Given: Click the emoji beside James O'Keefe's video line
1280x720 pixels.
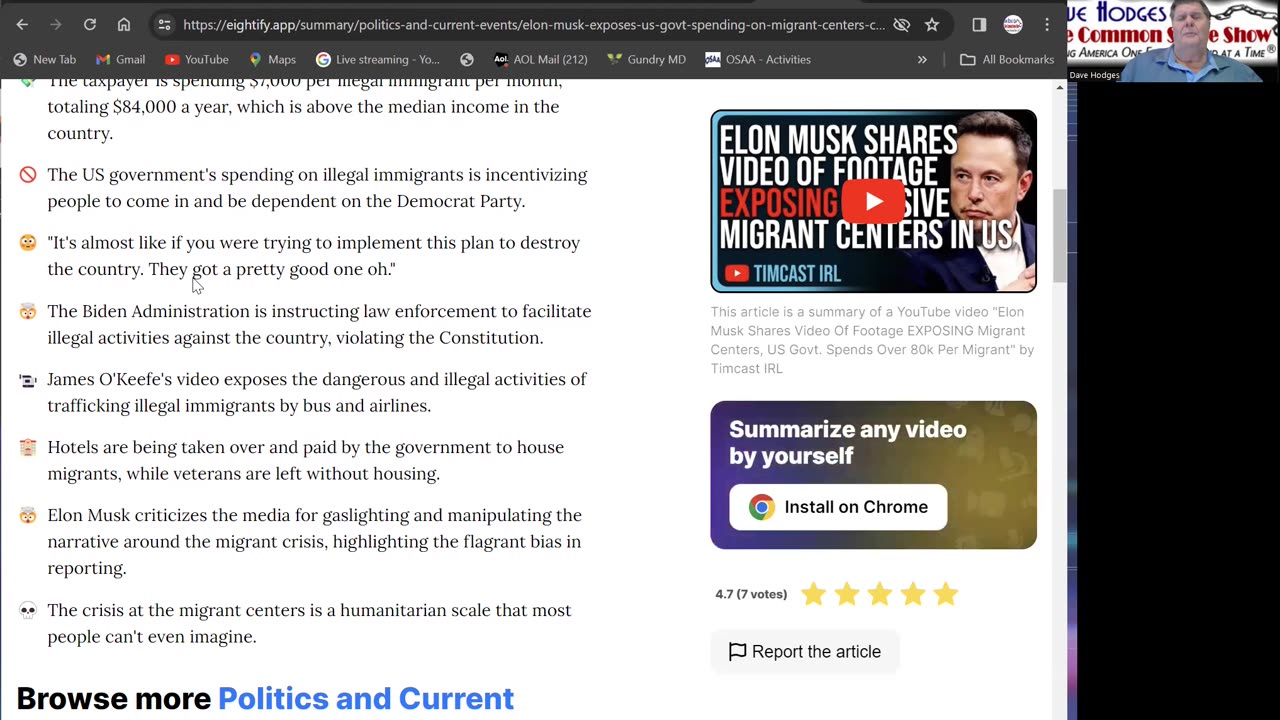Looking at the screenshot, I should click(28, 380).
